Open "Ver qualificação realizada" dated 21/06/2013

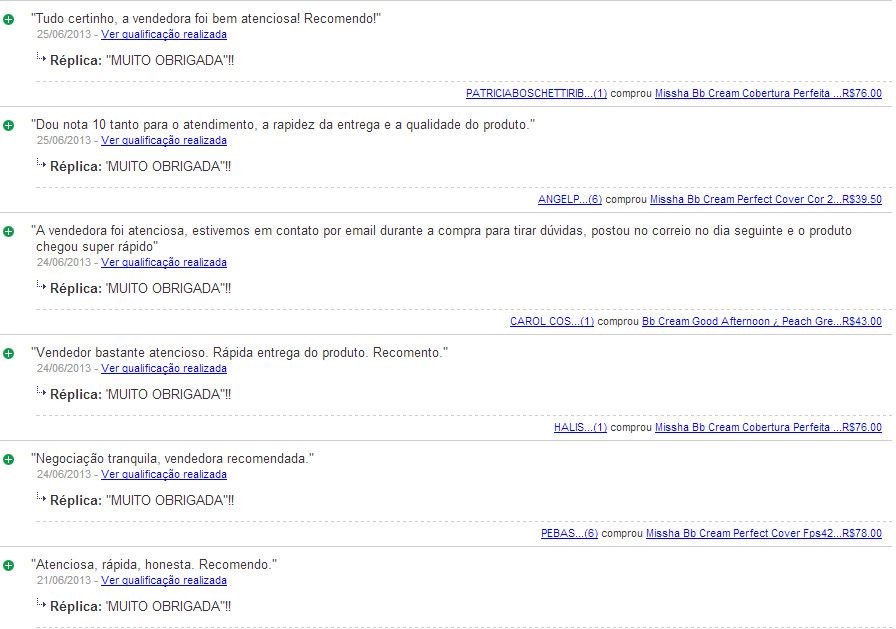point(164,580)
